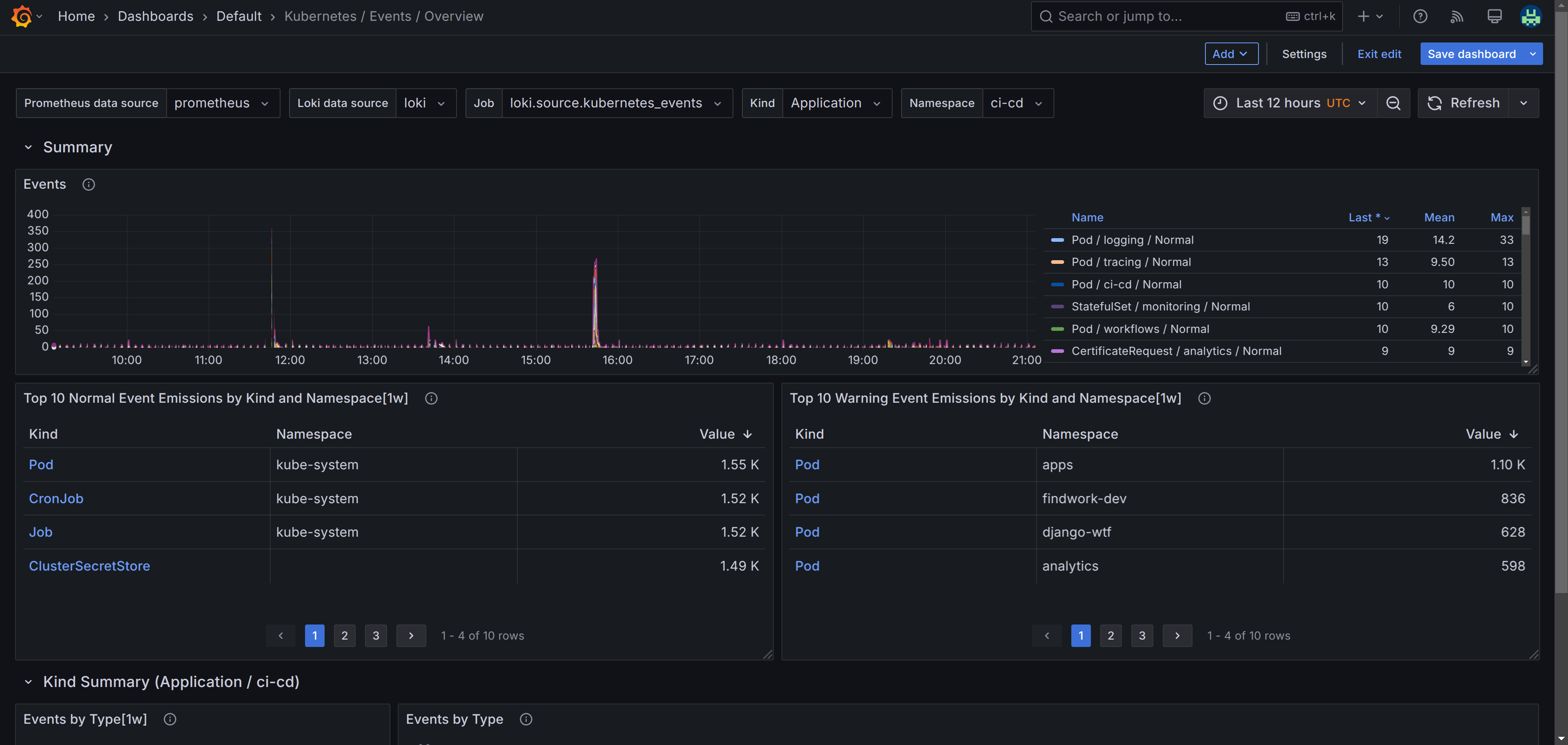Click the Save dashboard button
Viewport: 1568px width, 745px height.
coord(1471,54)
